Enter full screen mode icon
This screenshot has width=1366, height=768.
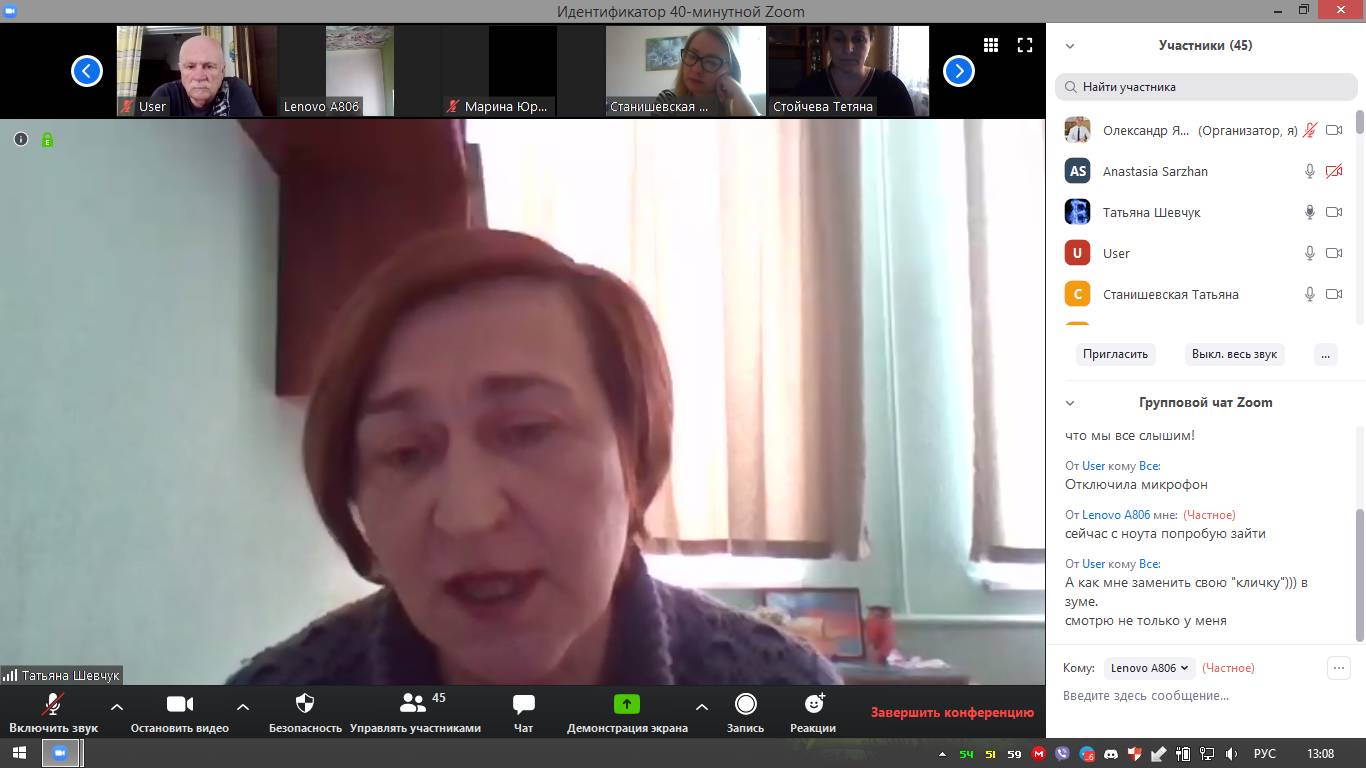pos(1024,45)
